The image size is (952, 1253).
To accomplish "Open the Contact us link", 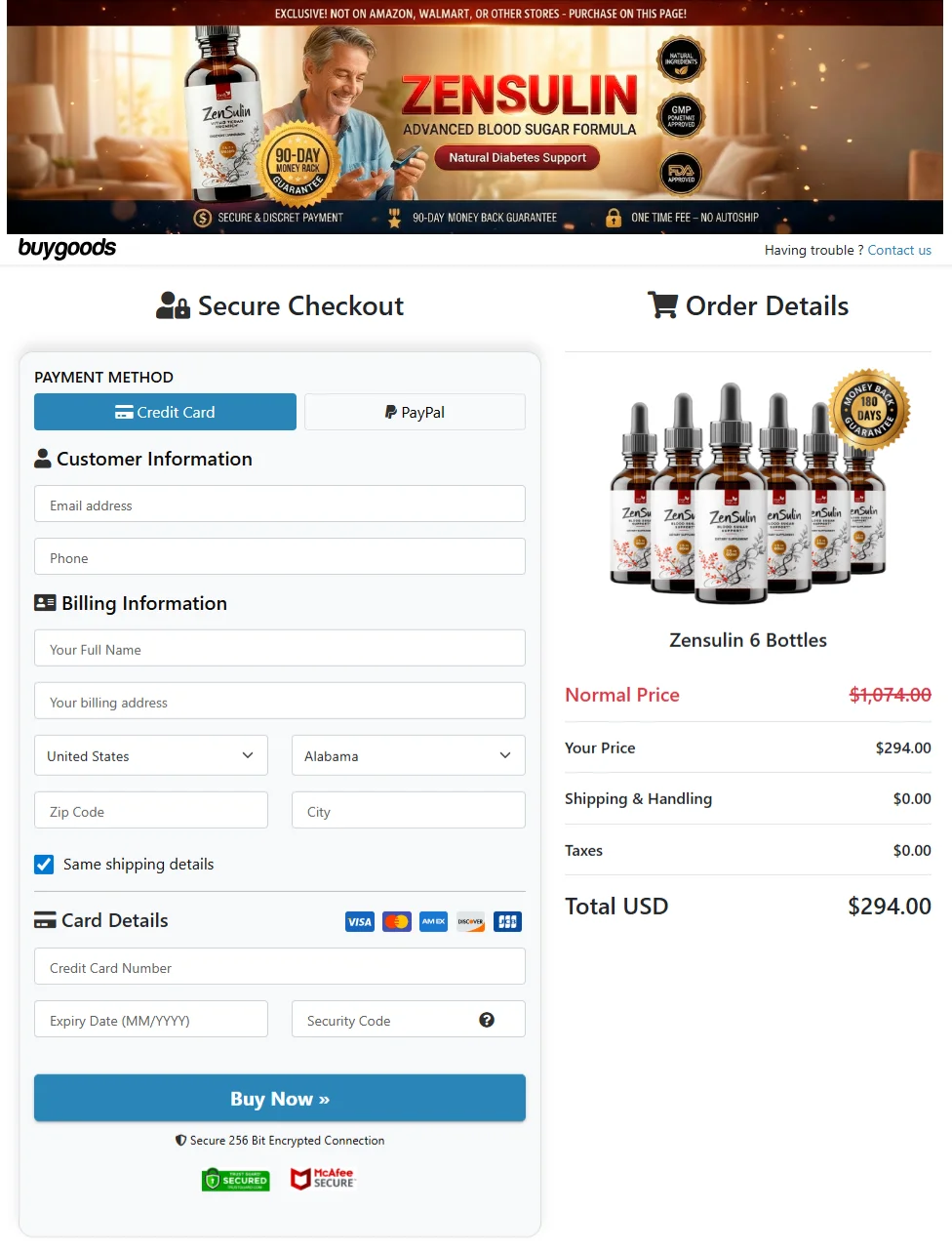I will point(899,250).
